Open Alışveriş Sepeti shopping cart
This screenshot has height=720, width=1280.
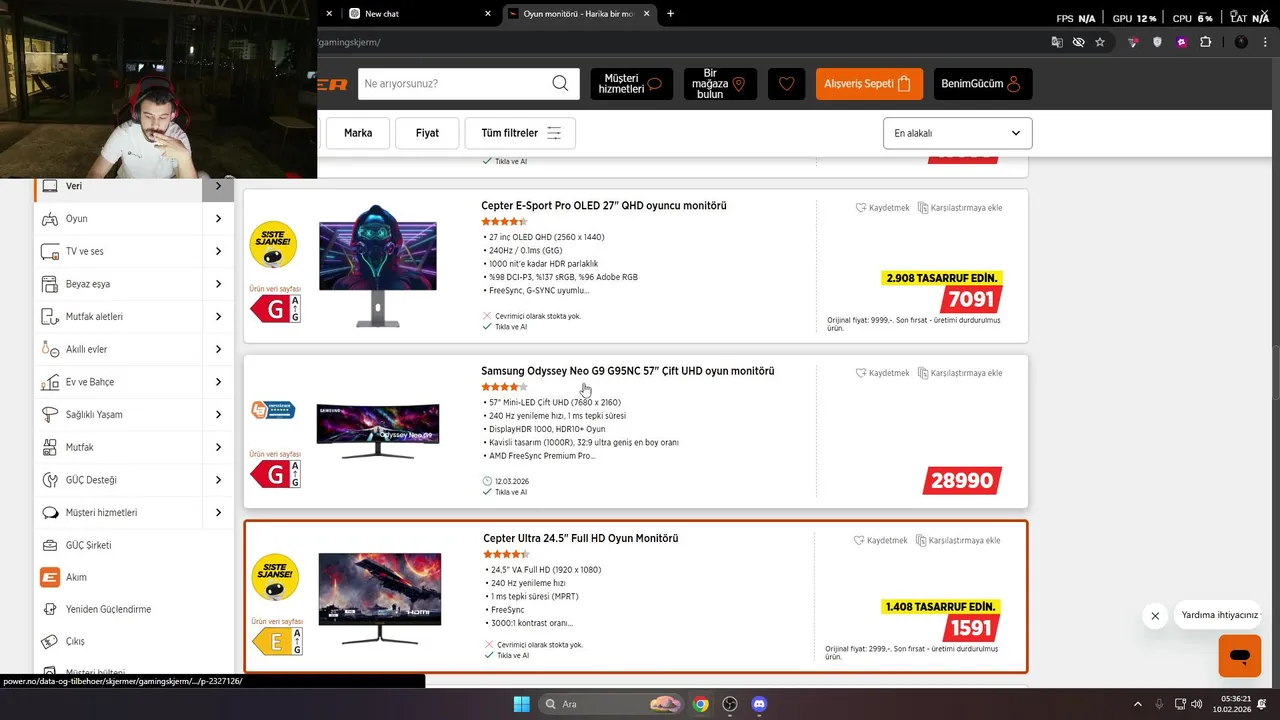[869, 84]
